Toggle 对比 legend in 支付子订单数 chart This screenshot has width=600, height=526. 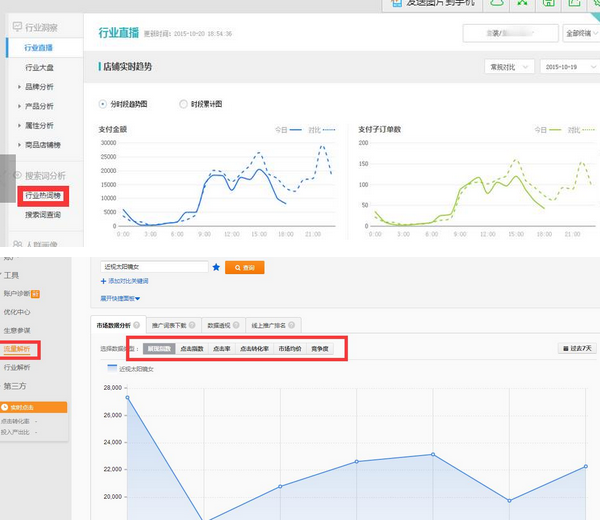click(581, 130)
